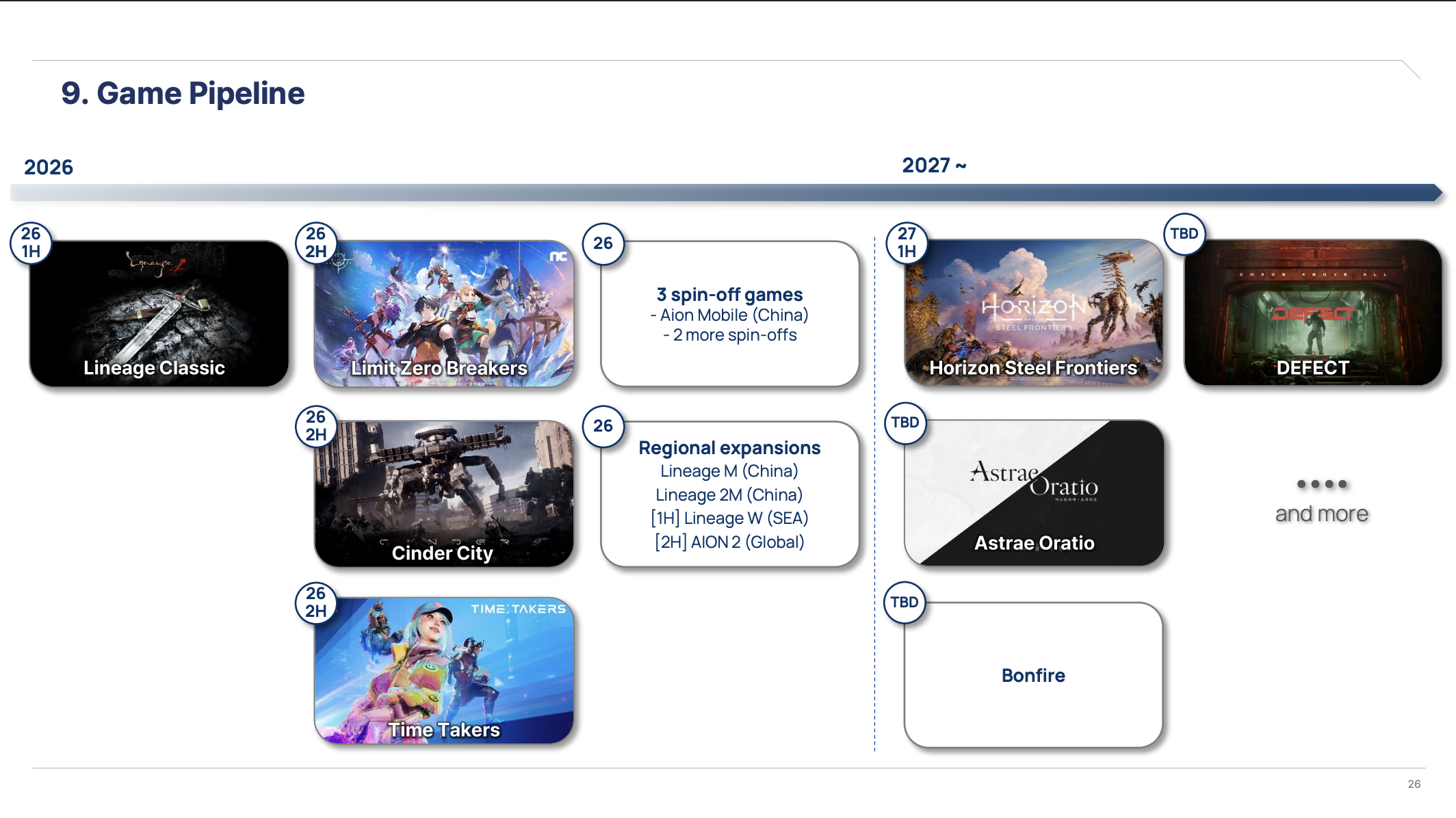The height and width of the screenshot is (818, 1456).
Task: Click the 'Lineage Classic' caption
Action: (154, 368)
